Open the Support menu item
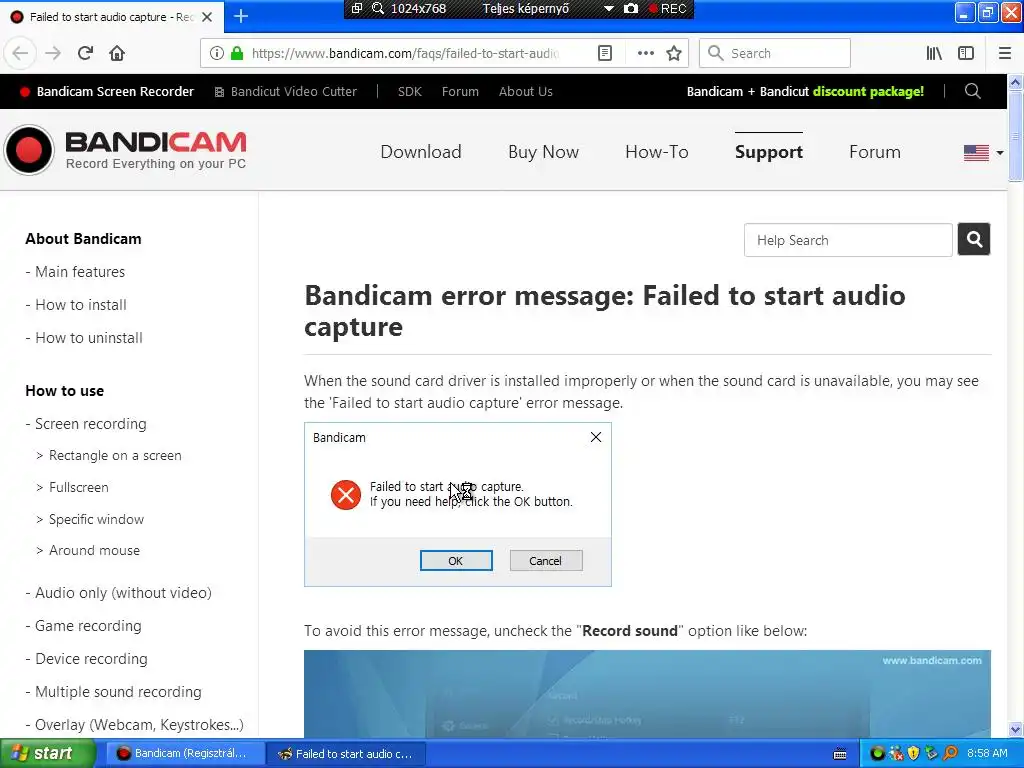1024x768 pixels. coord(769,152)
